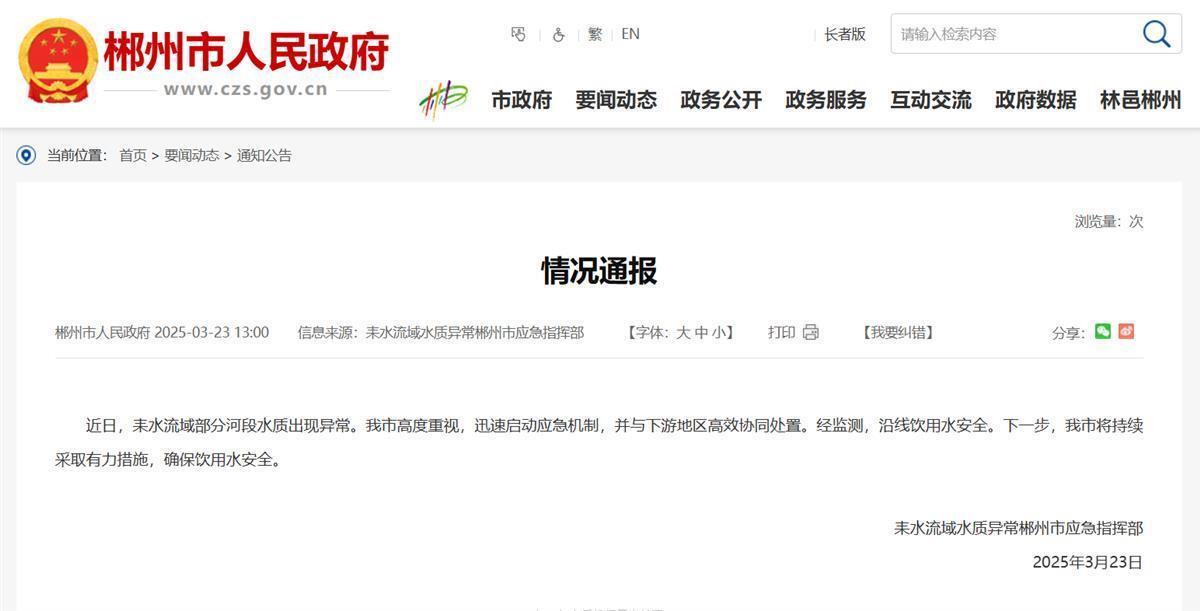Open the 政务公开 navigation menu
The image size is (1200, 611).
(x=721, y=100)
